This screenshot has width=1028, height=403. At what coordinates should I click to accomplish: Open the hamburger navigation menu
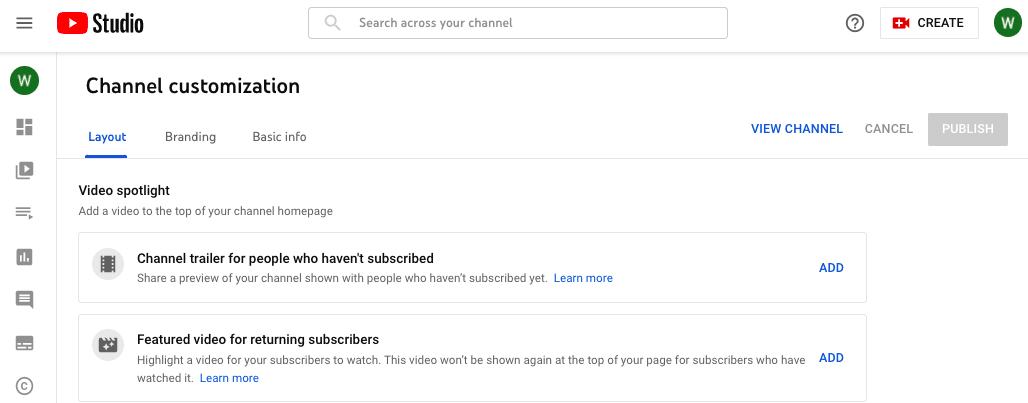(x=24, y=24)
